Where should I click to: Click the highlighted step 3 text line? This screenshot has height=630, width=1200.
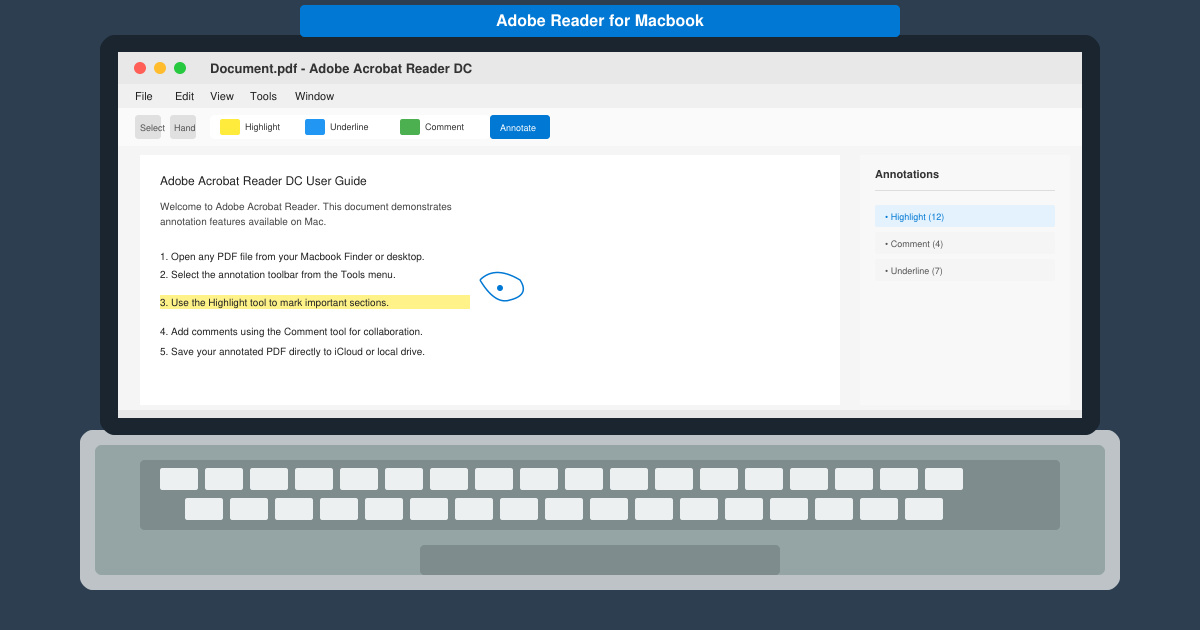[315, 302]
